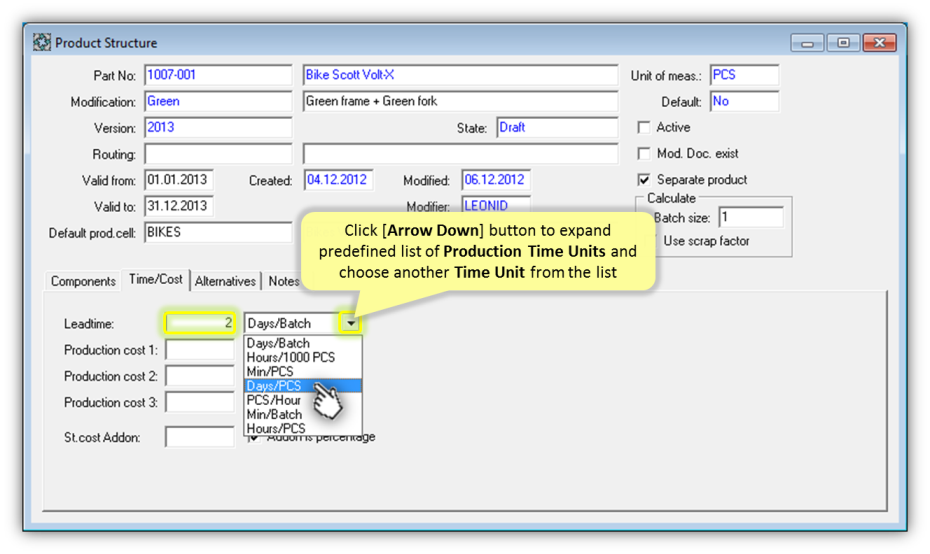
Task: Open the Alternatives tab
Action: (226, 281)
